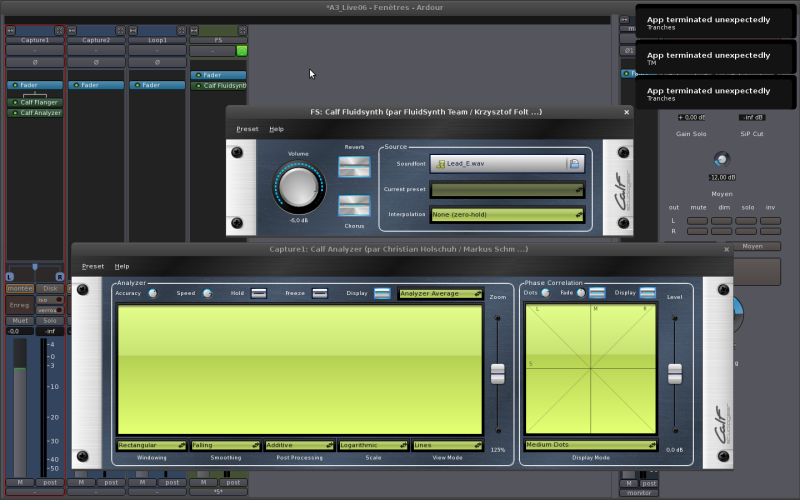Image resolution: width=800 pixels, height=500 pixels.
Task: Dismiss the 'App terminated unexpectedly' TM notification
Action: [715, 58]
